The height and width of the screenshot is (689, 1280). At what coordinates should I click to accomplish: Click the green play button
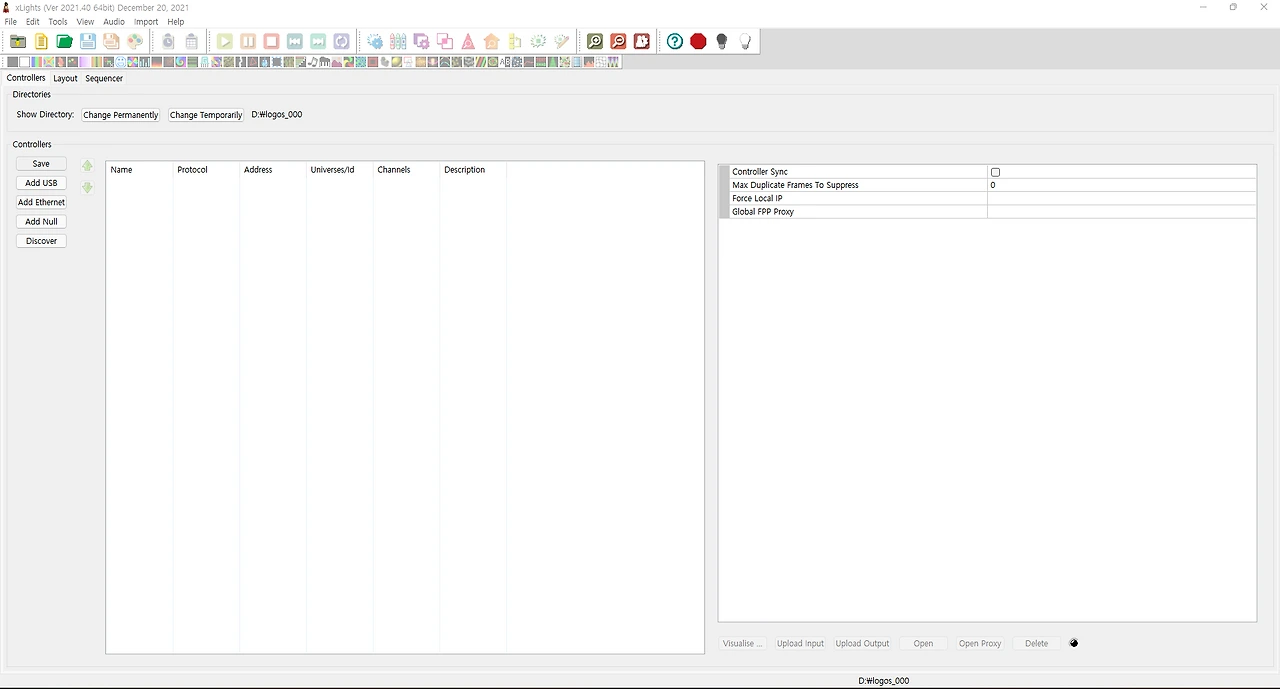[225, 41]
